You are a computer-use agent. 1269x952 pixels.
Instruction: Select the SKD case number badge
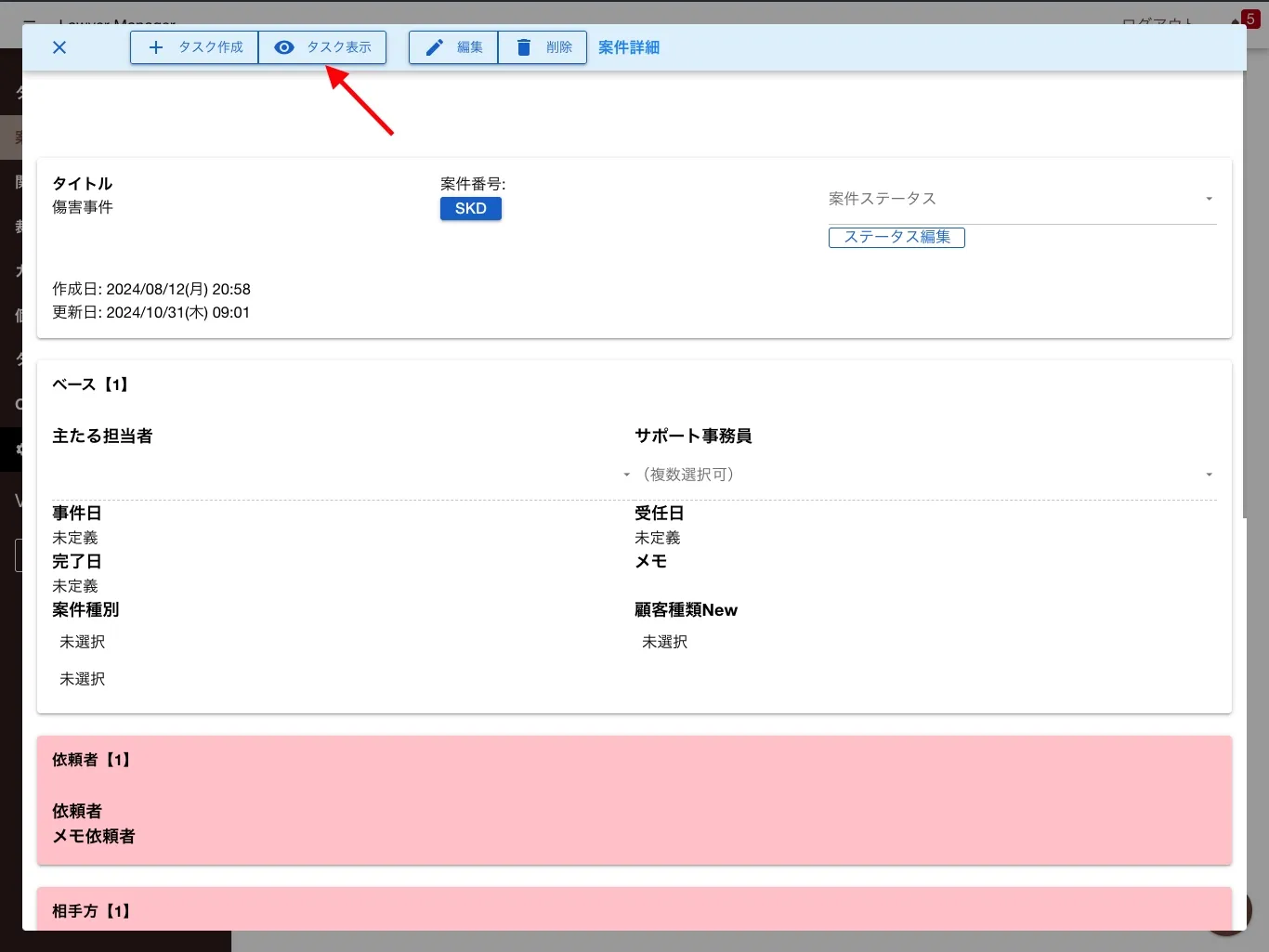[x=471, y=209]
